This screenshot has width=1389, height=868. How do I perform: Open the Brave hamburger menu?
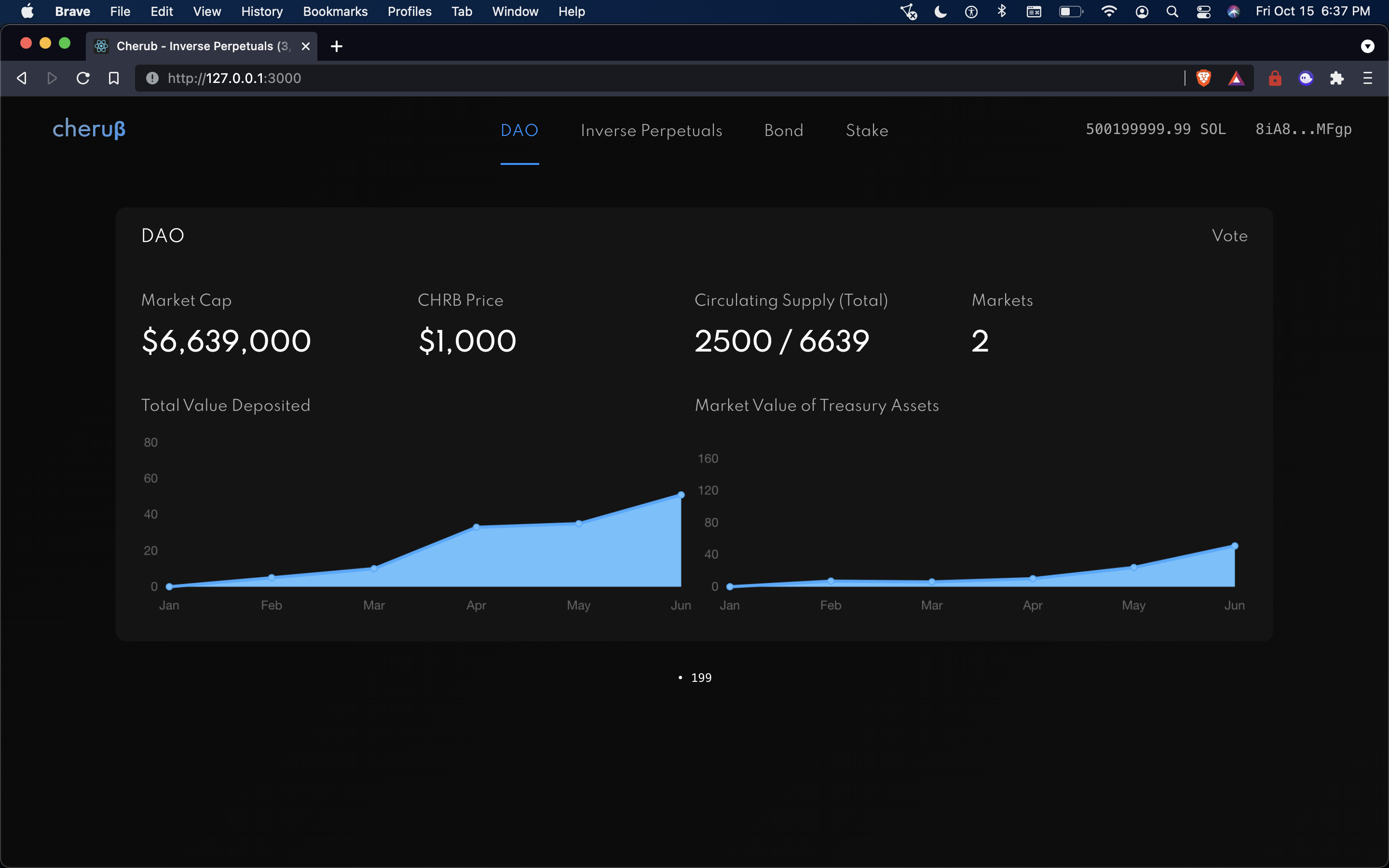pyautogui.click(x=1367, y=78)
